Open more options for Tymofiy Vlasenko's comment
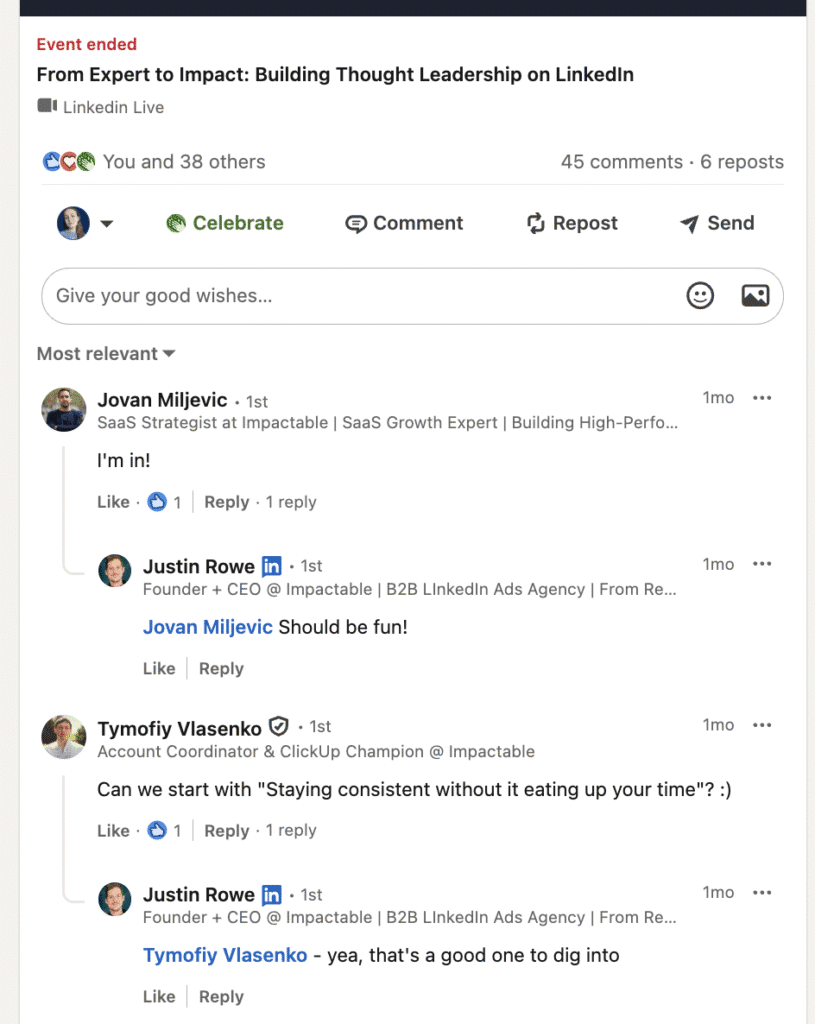This screenshot has height=1024, width=815. coord(762,725)
